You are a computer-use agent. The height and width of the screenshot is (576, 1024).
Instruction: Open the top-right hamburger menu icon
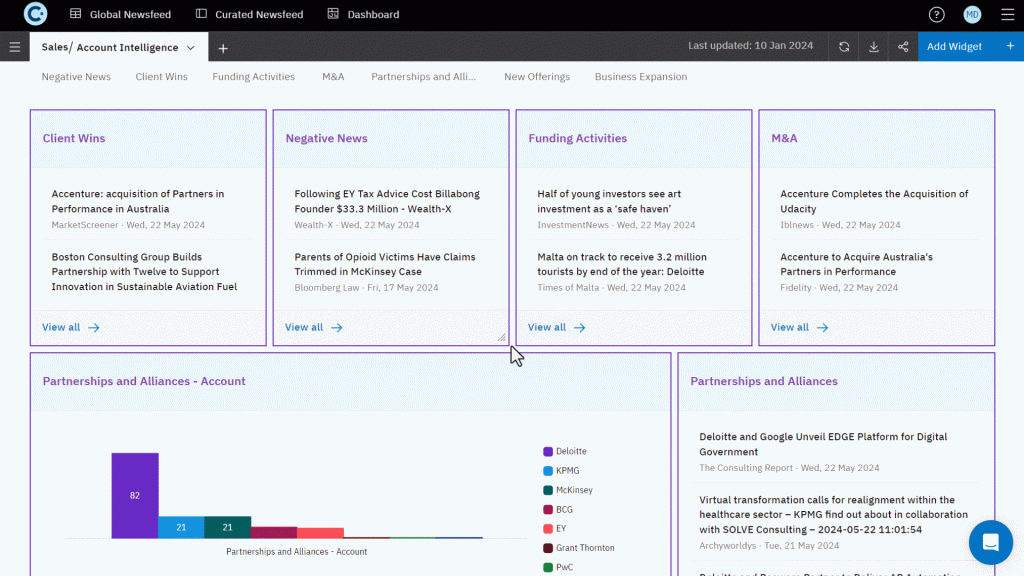pos(1008,14)
